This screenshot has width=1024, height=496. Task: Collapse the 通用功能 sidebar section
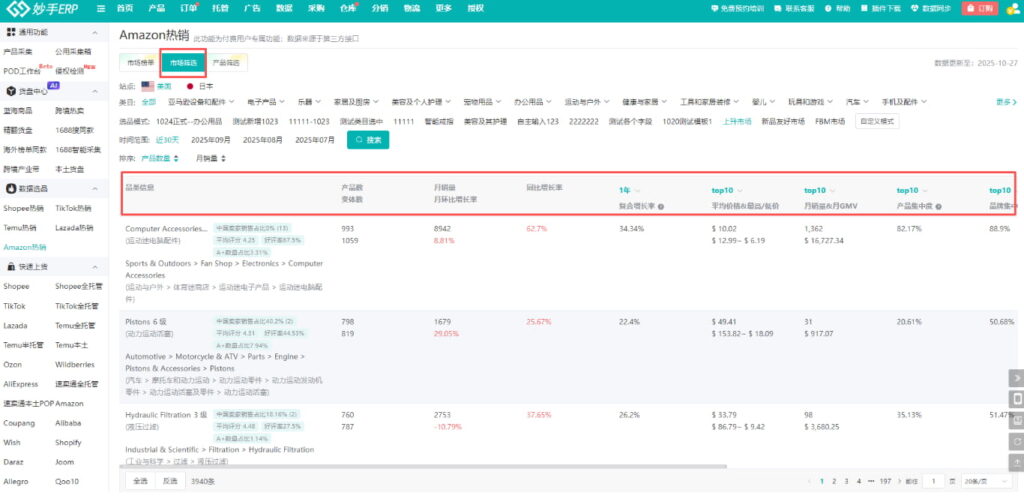pyautogui.click(x=98, y=32)
